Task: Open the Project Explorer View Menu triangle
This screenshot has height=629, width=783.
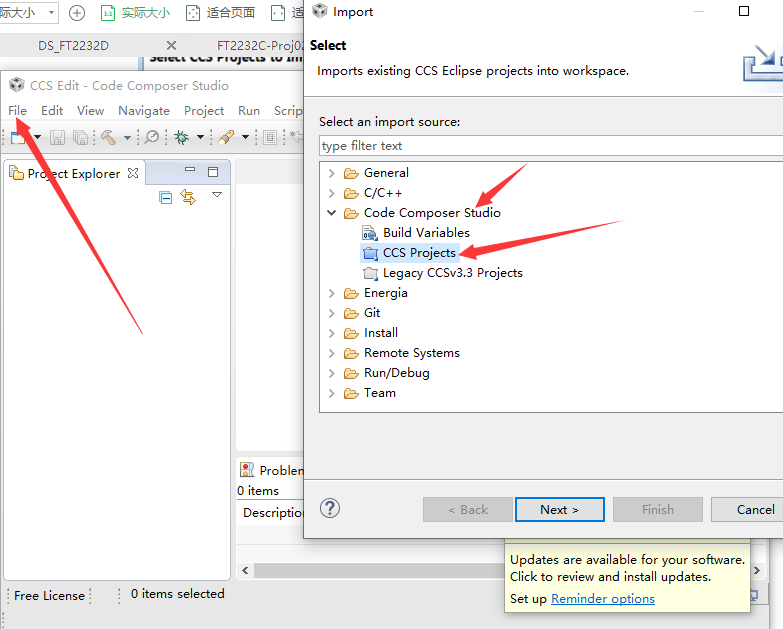Action: [217, 195]
